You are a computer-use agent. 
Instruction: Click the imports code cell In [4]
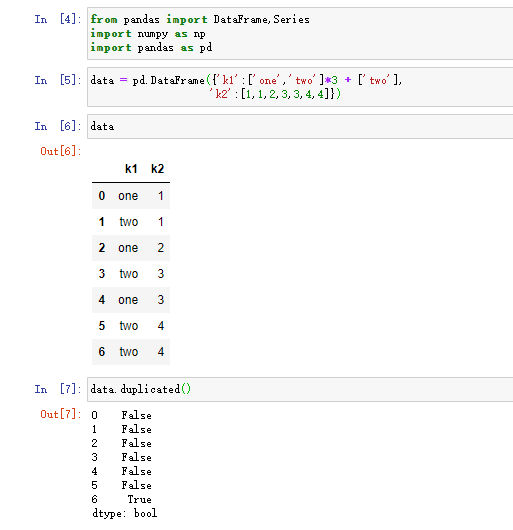point(300,33)
